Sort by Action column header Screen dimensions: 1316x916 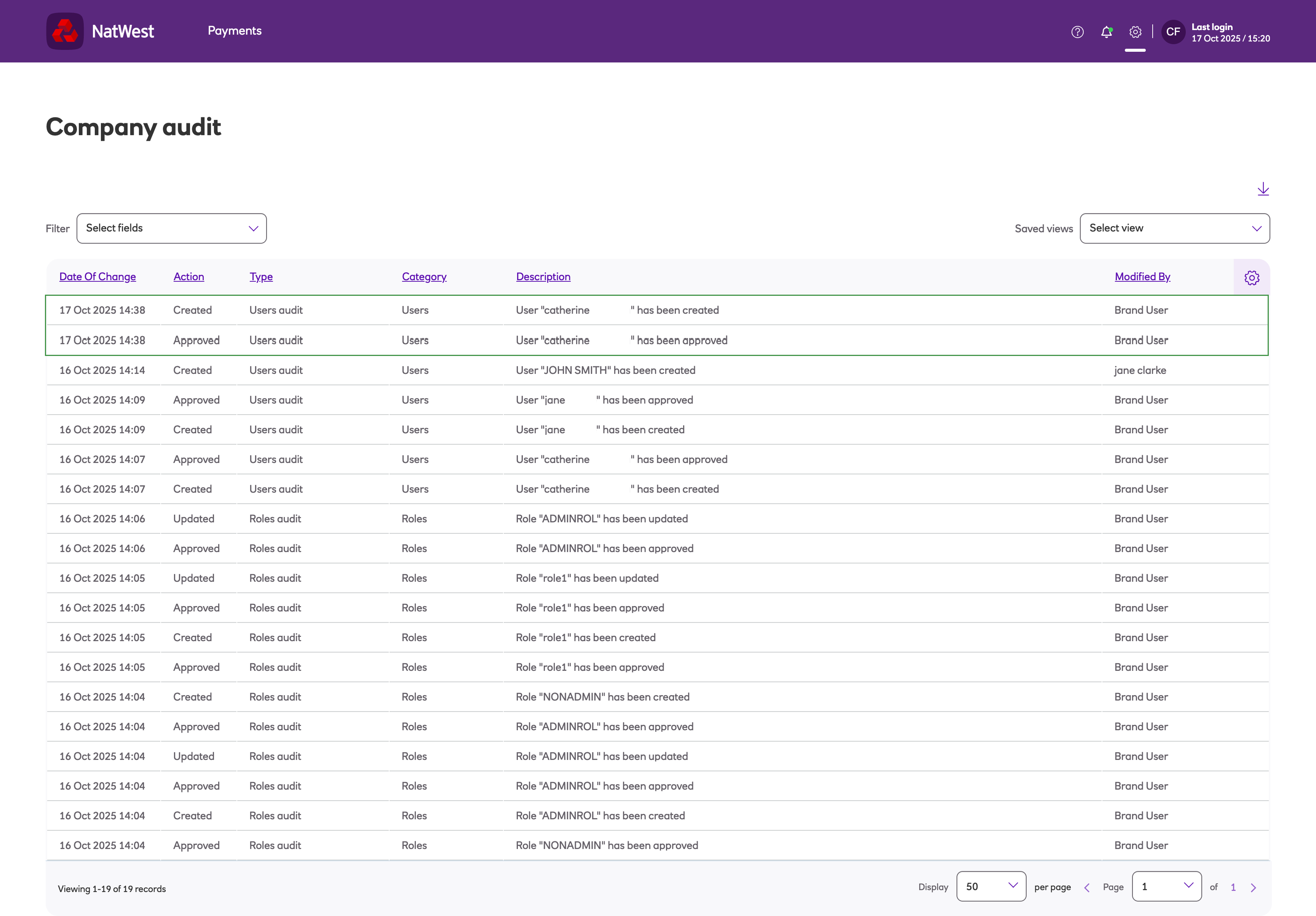point(188,277)
